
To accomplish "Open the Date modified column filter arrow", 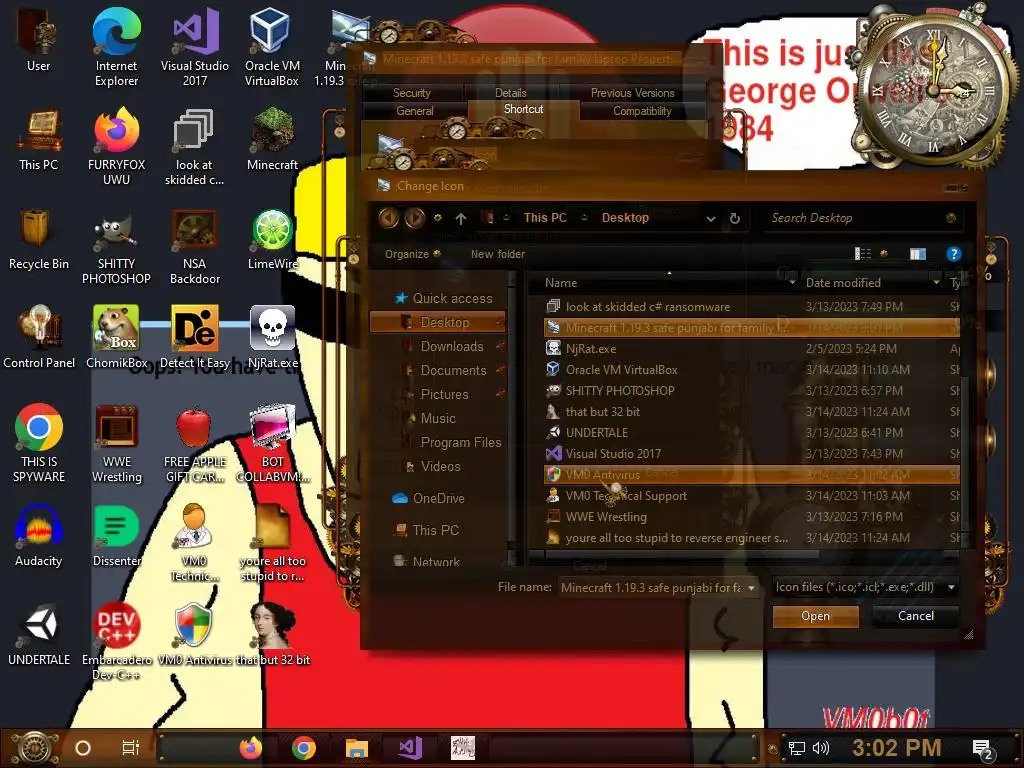I will click(936, 282).
